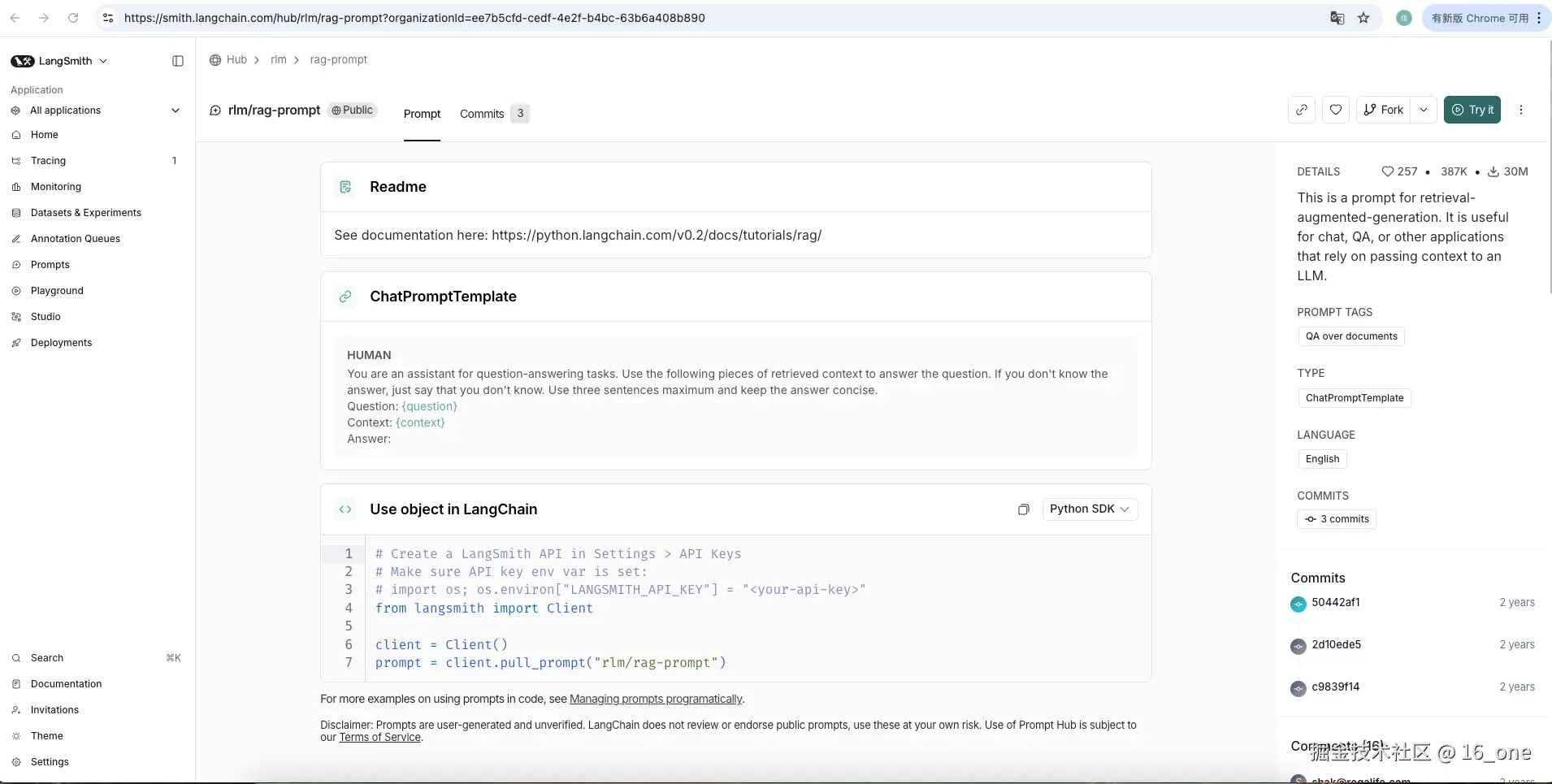Screen dimensions: 1552x784
Task: Open the Theme switcher in sidebar
Action: [47, 736]
